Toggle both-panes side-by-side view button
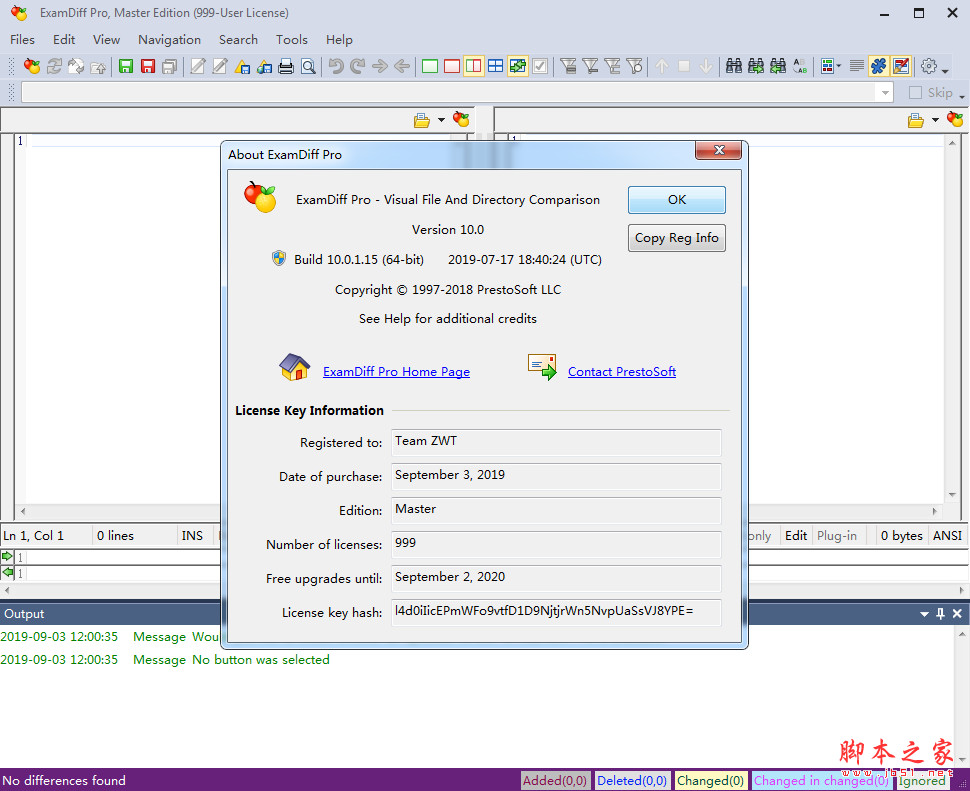 474,66
